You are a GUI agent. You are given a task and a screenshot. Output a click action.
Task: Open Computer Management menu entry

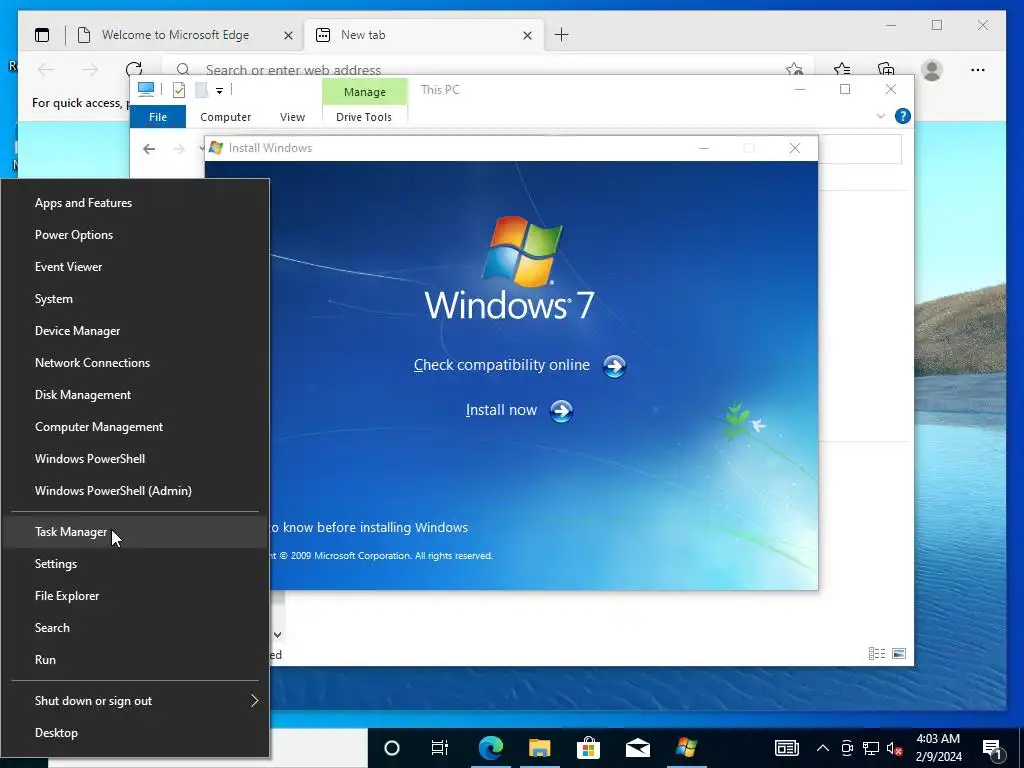pos(136,427)
